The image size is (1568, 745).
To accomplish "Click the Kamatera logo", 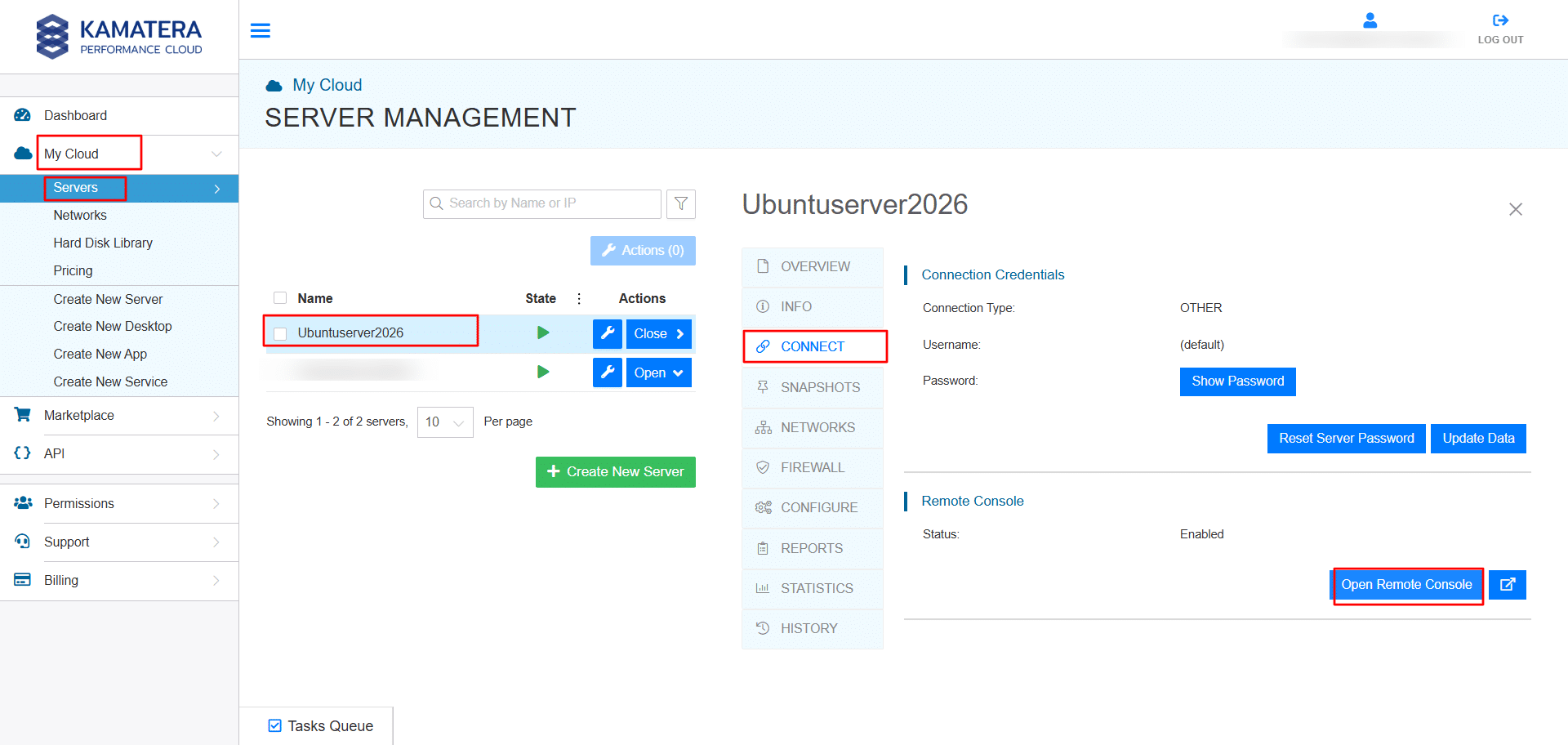I will coord(119,37).
